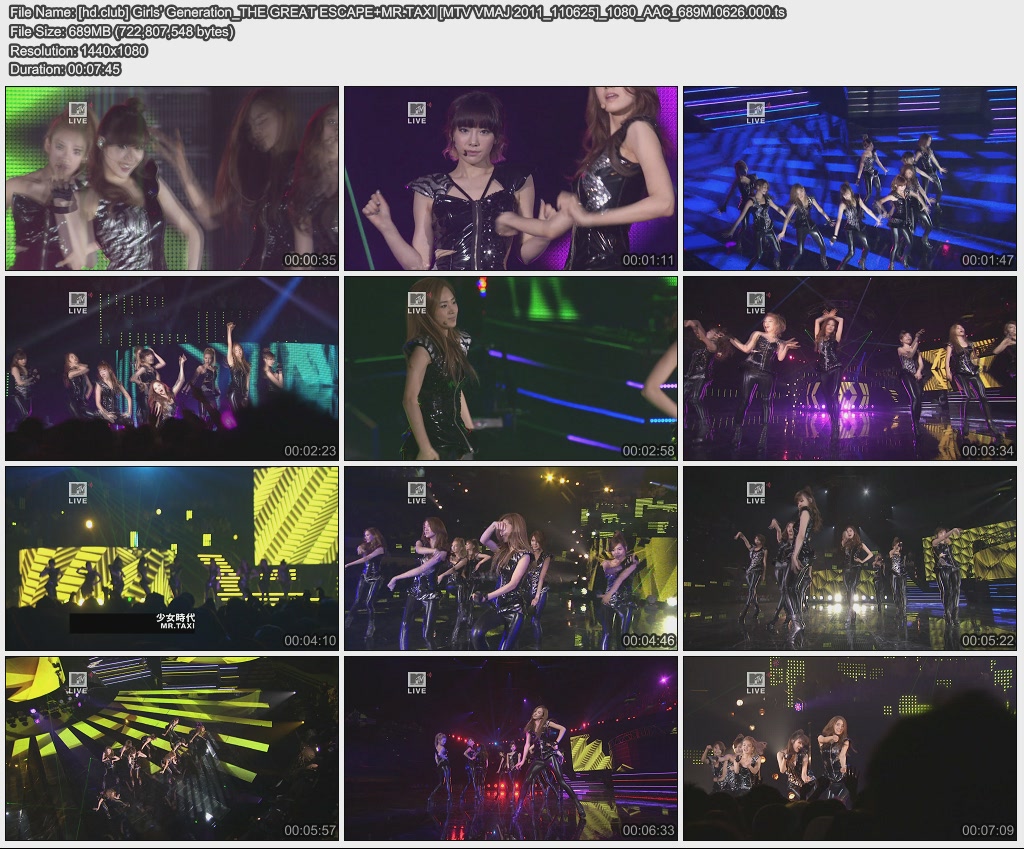Open the thumbnail timestamped 00:05:57
The image size is (1024, 849).
point(172,748)
